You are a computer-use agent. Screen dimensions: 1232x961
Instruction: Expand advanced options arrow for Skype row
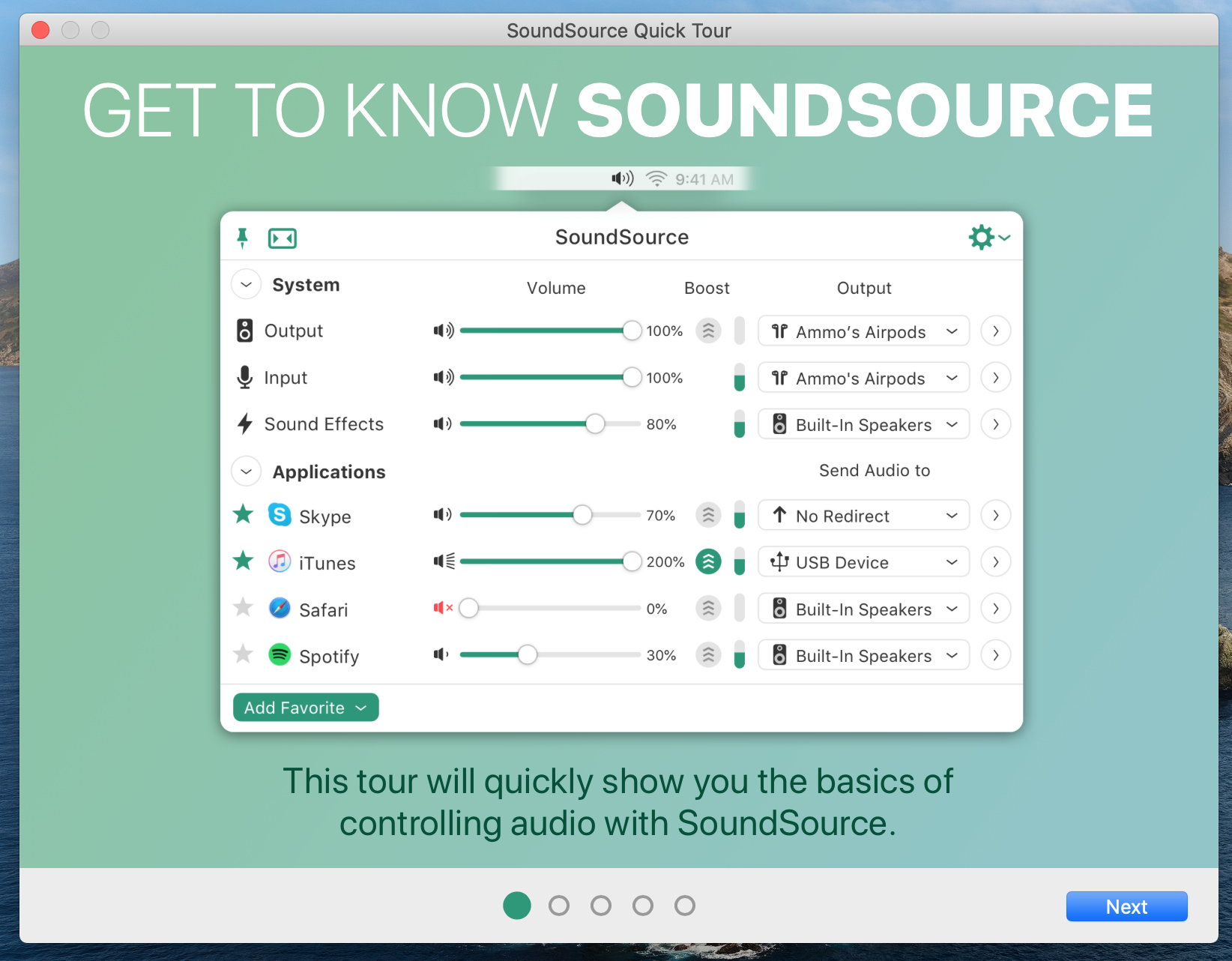(x=996, y=515)
